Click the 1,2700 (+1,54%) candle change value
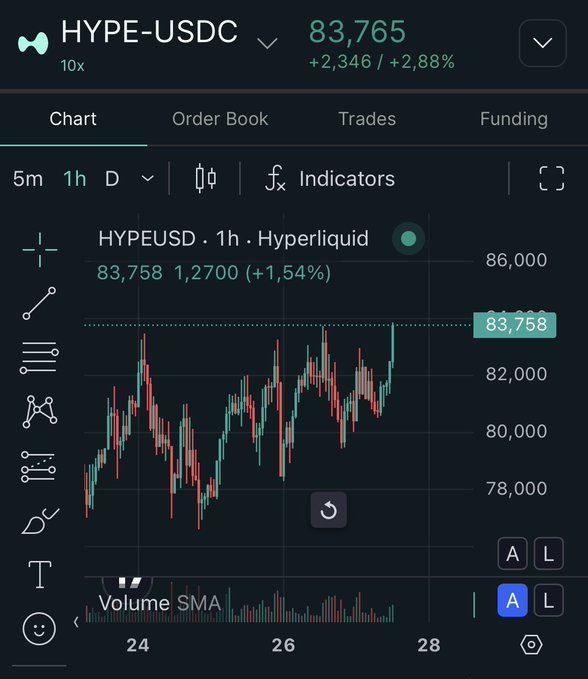Screen dimensions: 588x679 [x=252, y=273]
